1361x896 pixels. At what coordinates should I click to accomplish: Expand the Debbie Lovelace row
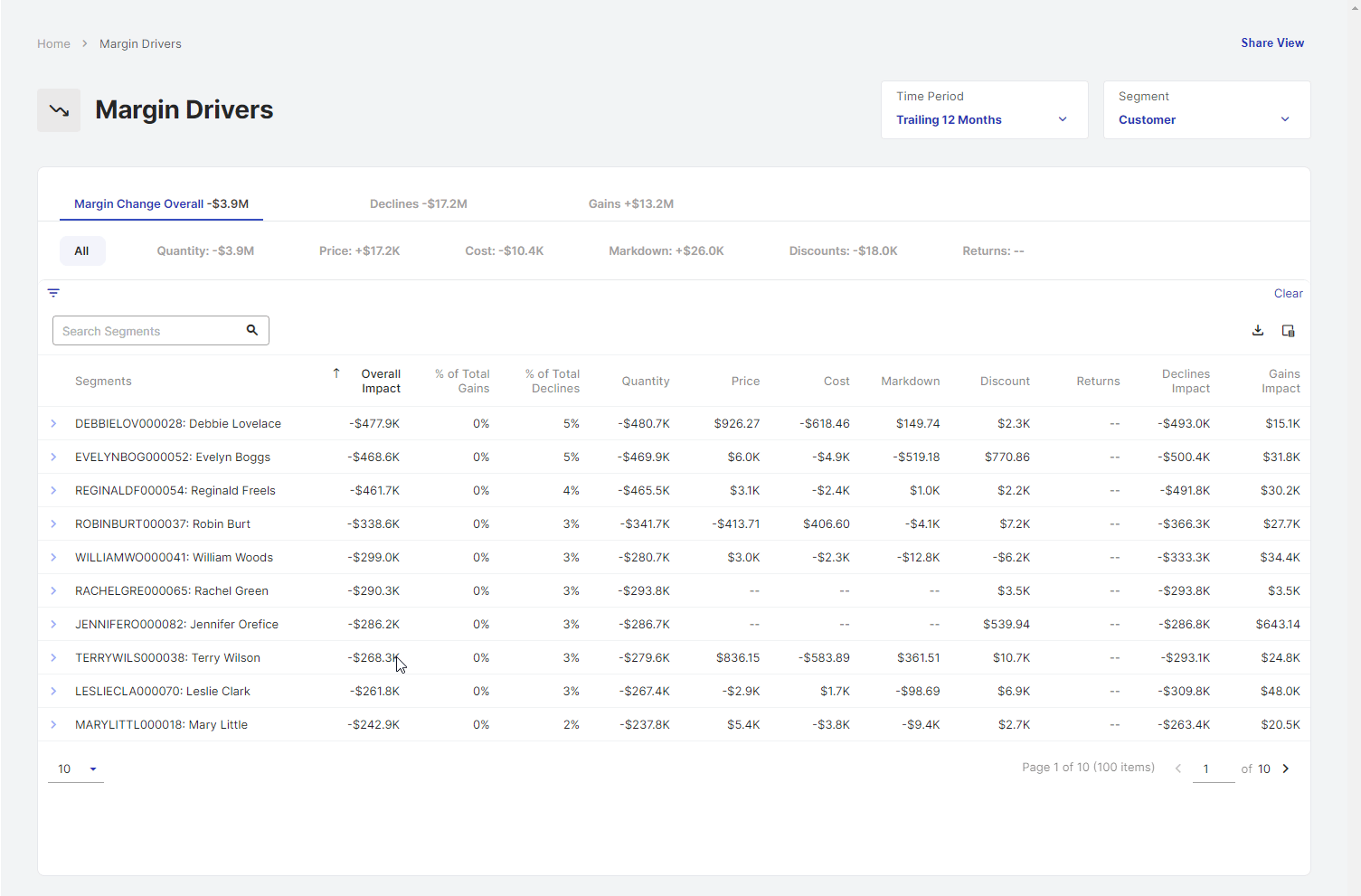[53, 424]
